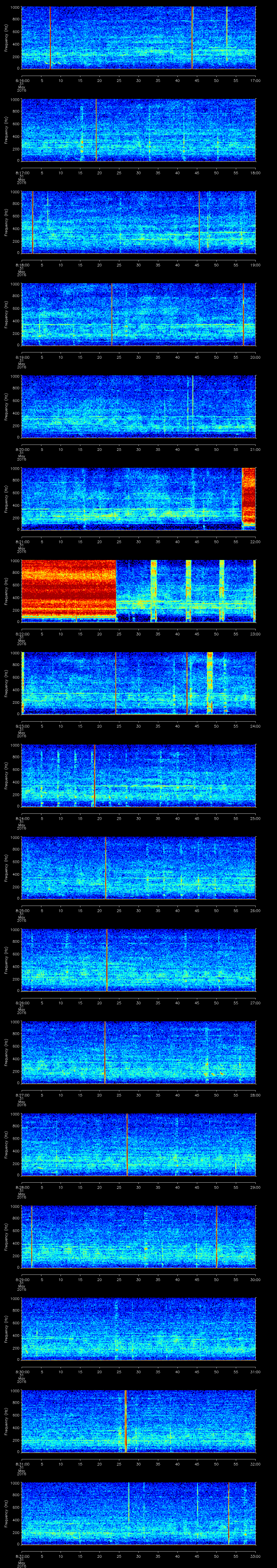The image size is (277, 1568).
Task: Open the 8:30:00 spectrogram panel
Action: (x=138, y=1328)
